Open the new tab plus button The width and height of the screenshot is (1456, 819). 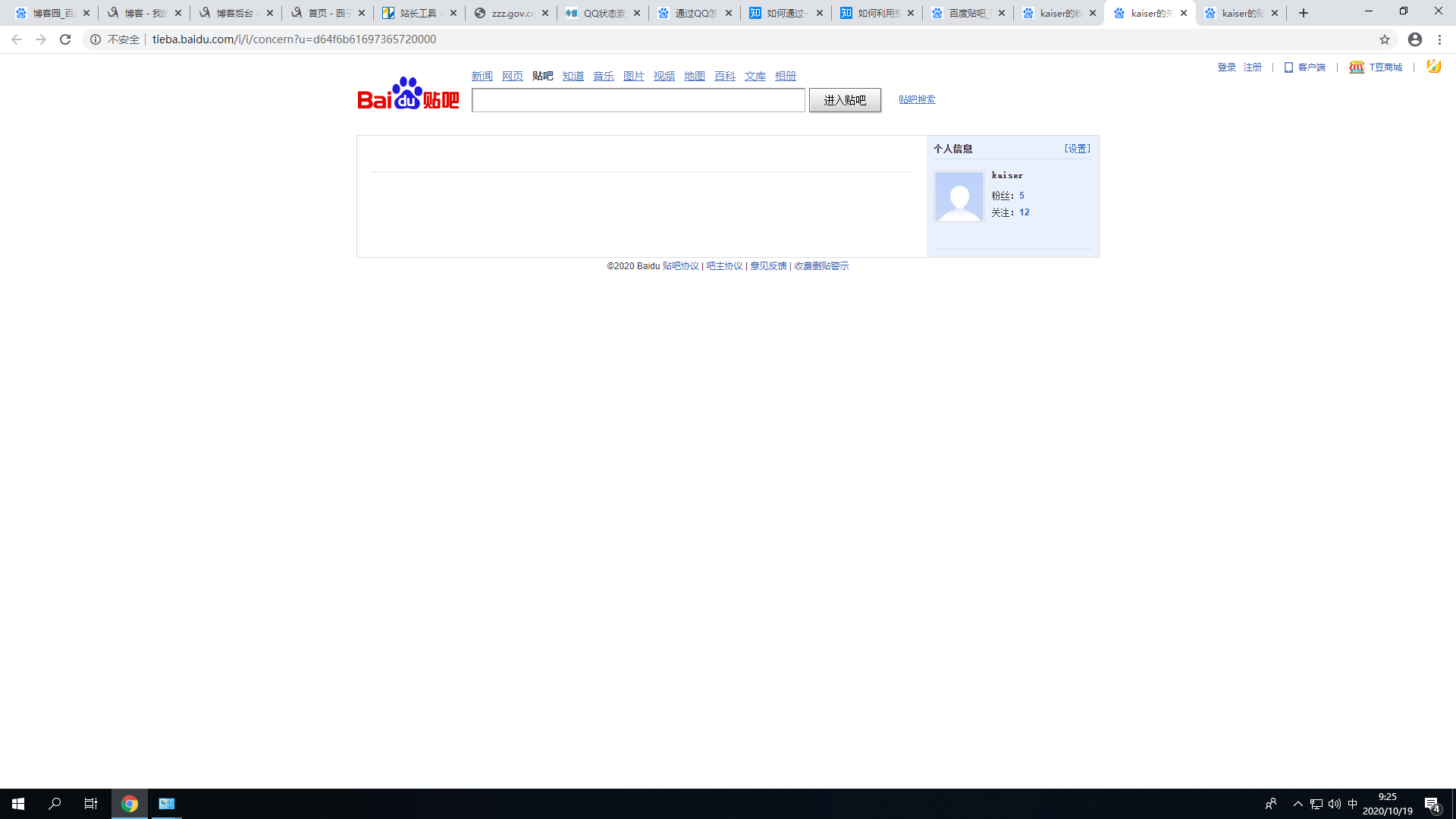click(x=1304, y=13)
